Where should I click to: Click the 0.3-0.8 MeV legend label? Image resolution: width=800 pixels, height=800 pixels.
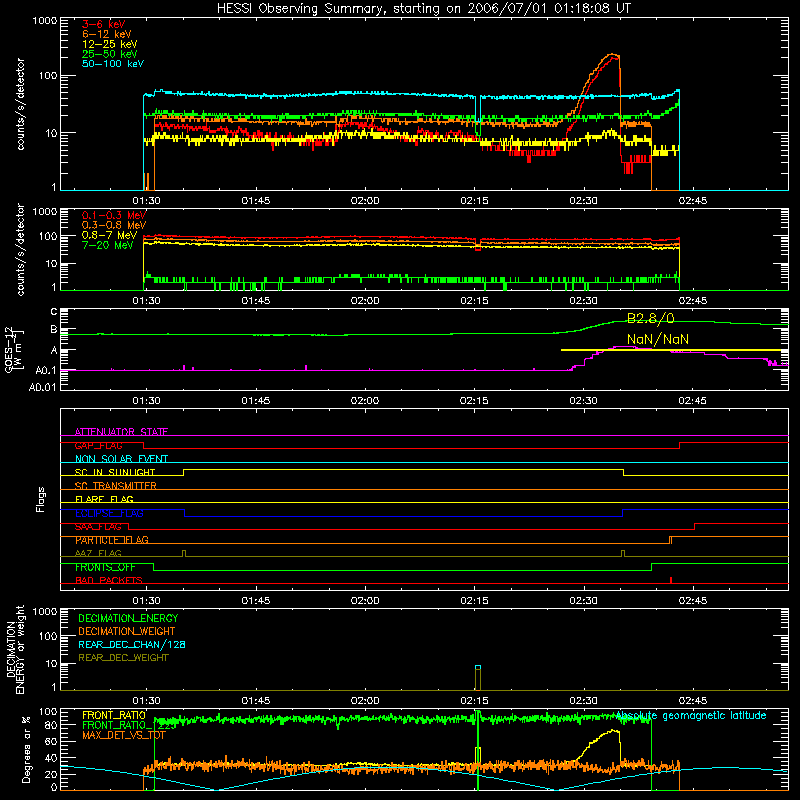tap(114, 225)
